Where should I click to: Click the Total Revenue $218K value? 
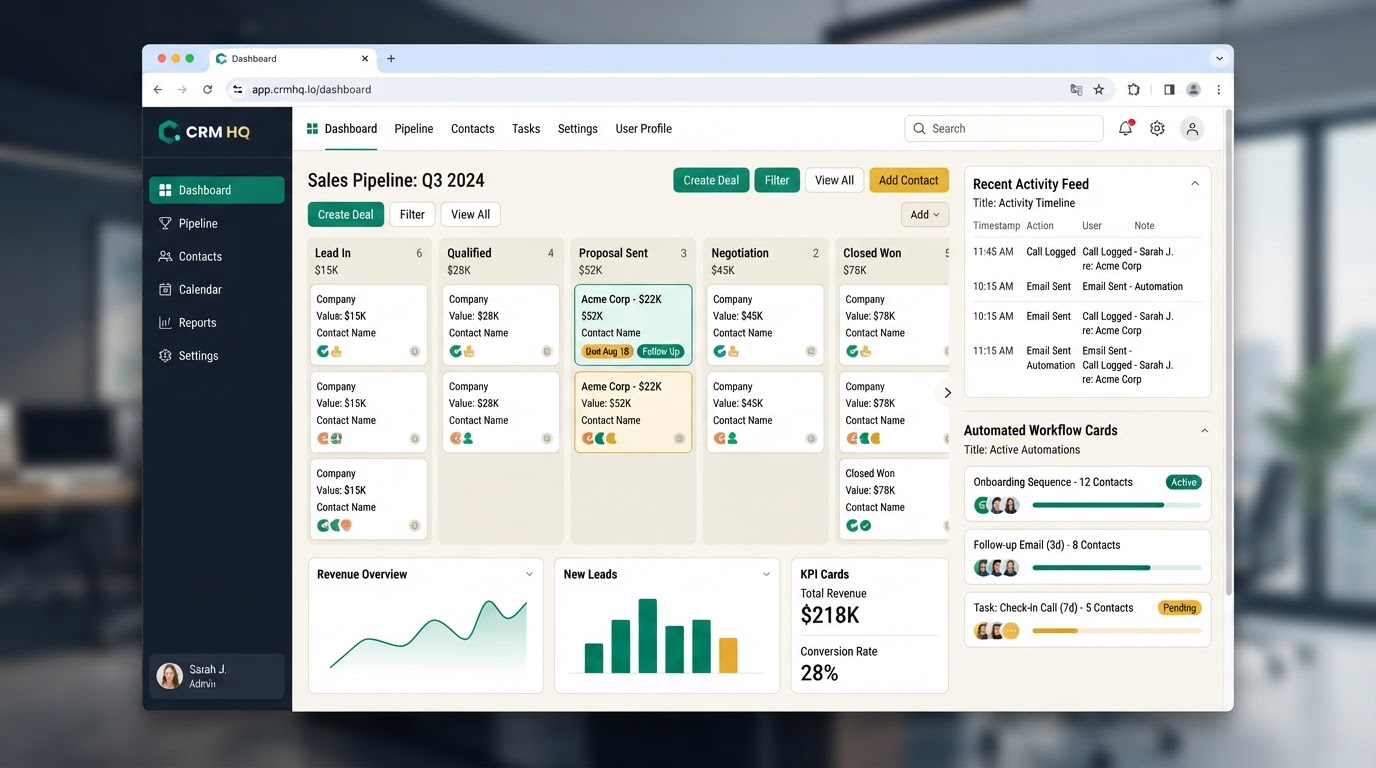pos(830,615)
